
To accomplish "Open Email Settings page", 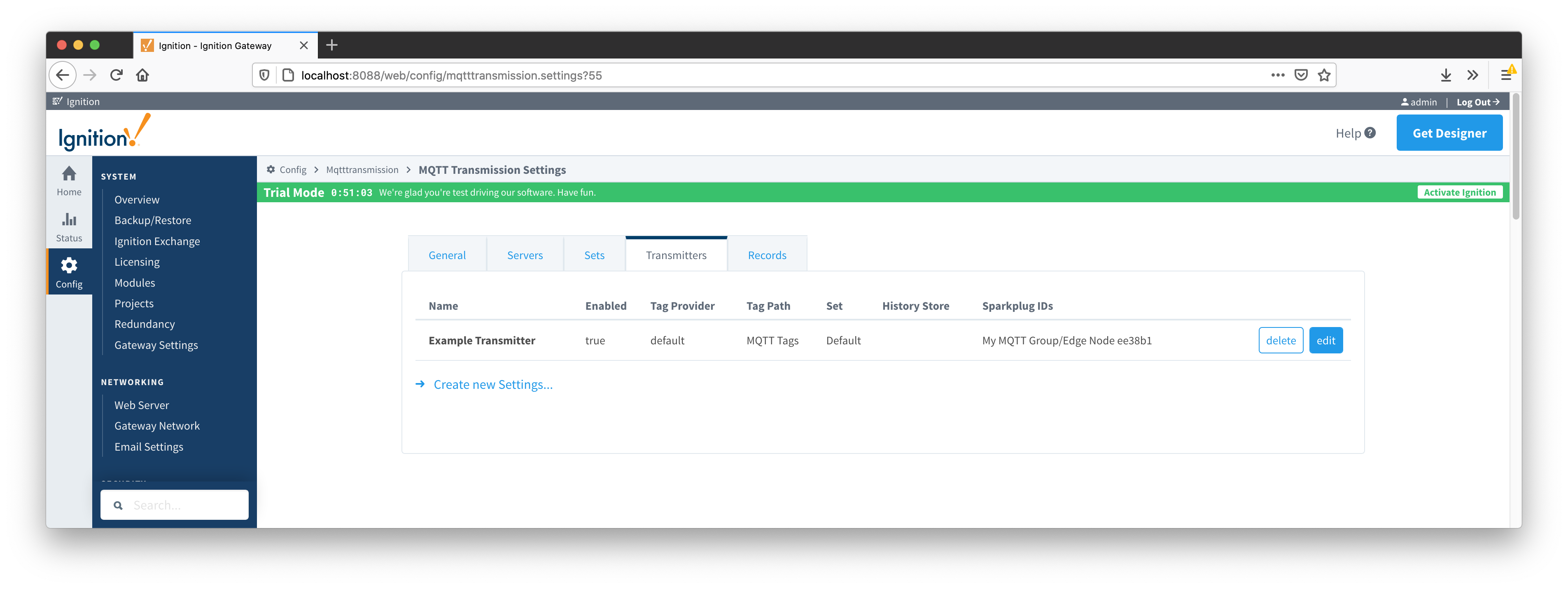I will [149, 446].
